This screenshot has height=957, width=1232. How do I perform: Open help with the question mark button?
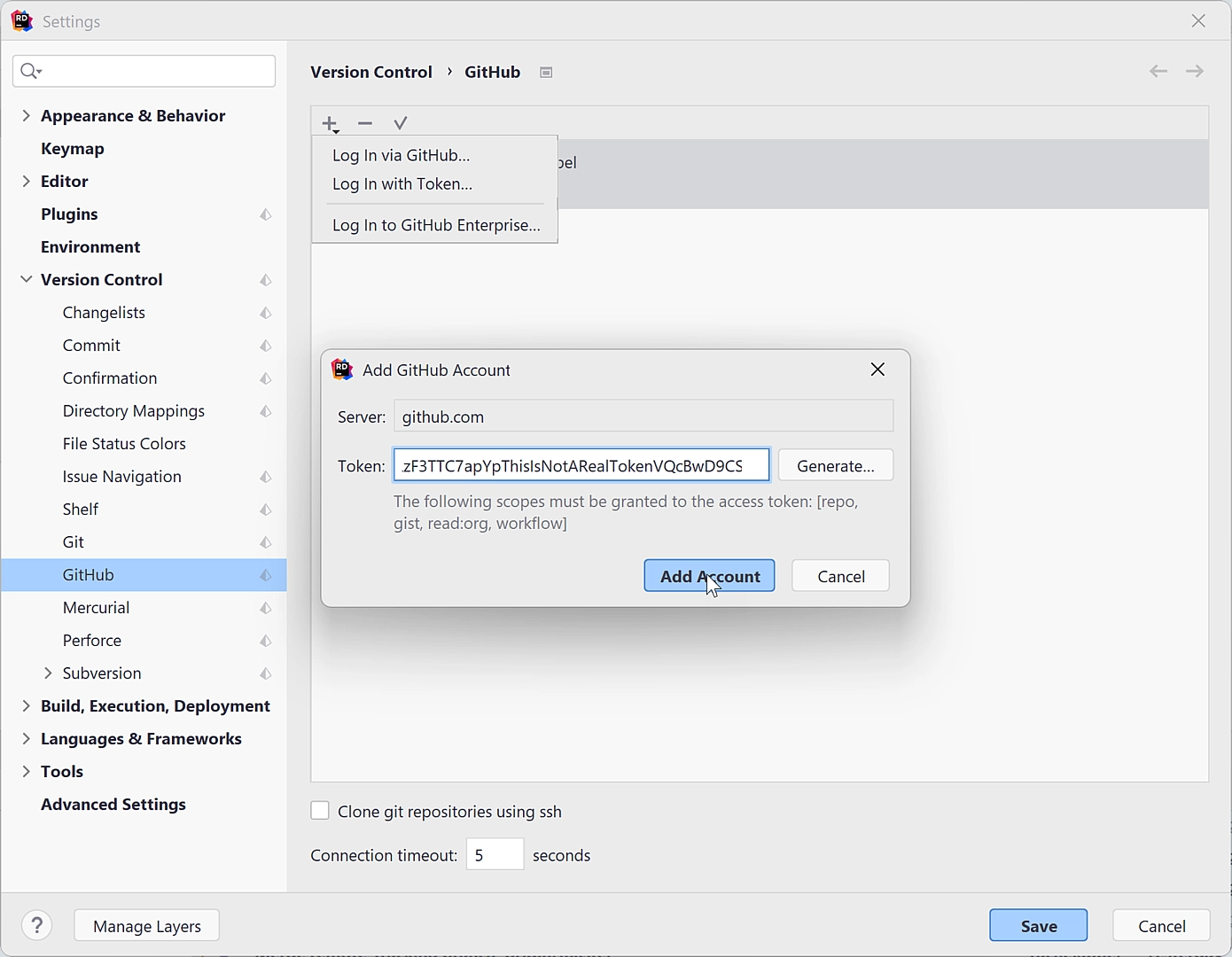point(37,926)
